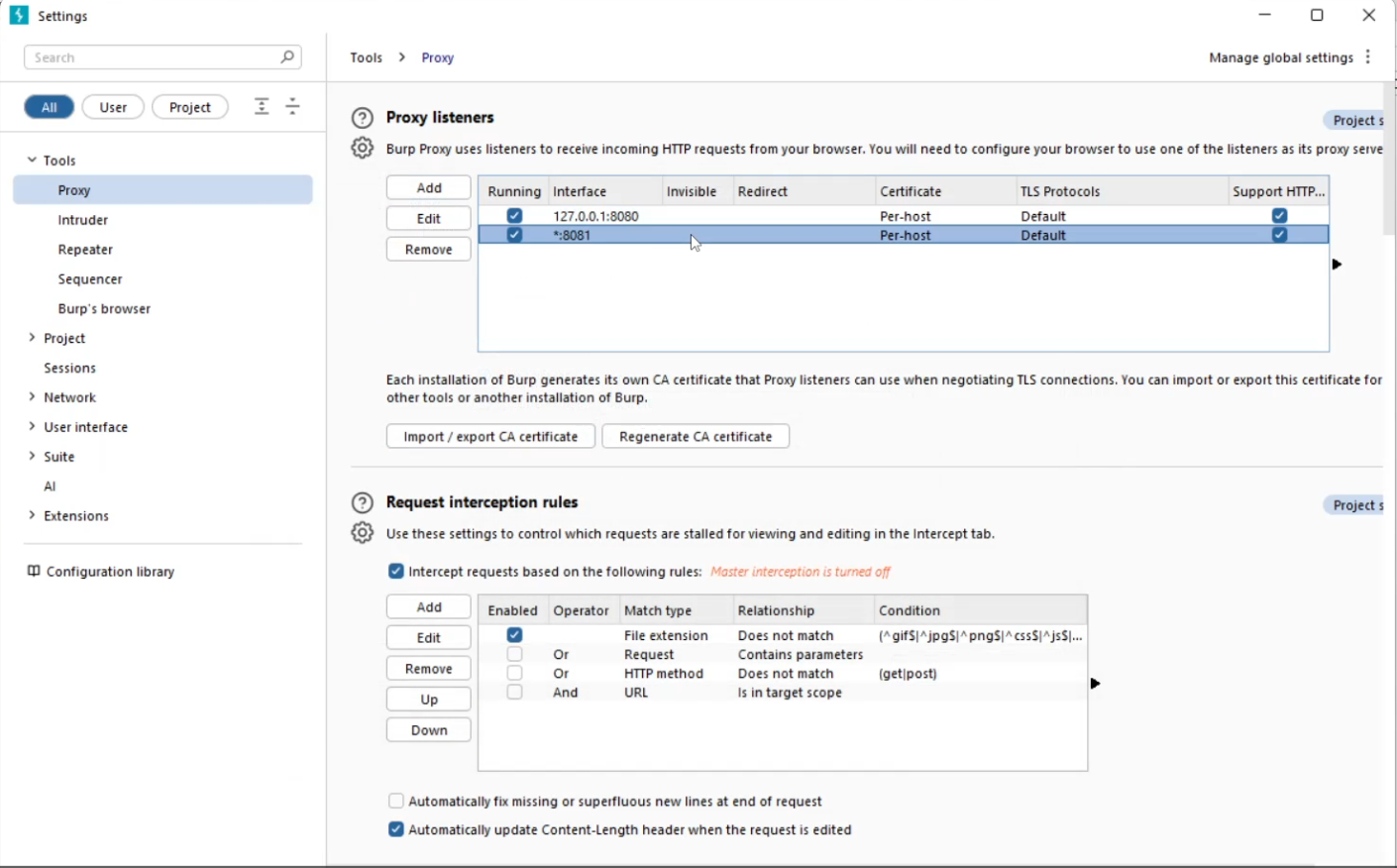This screenshot has height=868, width=1397.
Task: Enable the HTTP method interception rule
Action: tap(514, 674)
